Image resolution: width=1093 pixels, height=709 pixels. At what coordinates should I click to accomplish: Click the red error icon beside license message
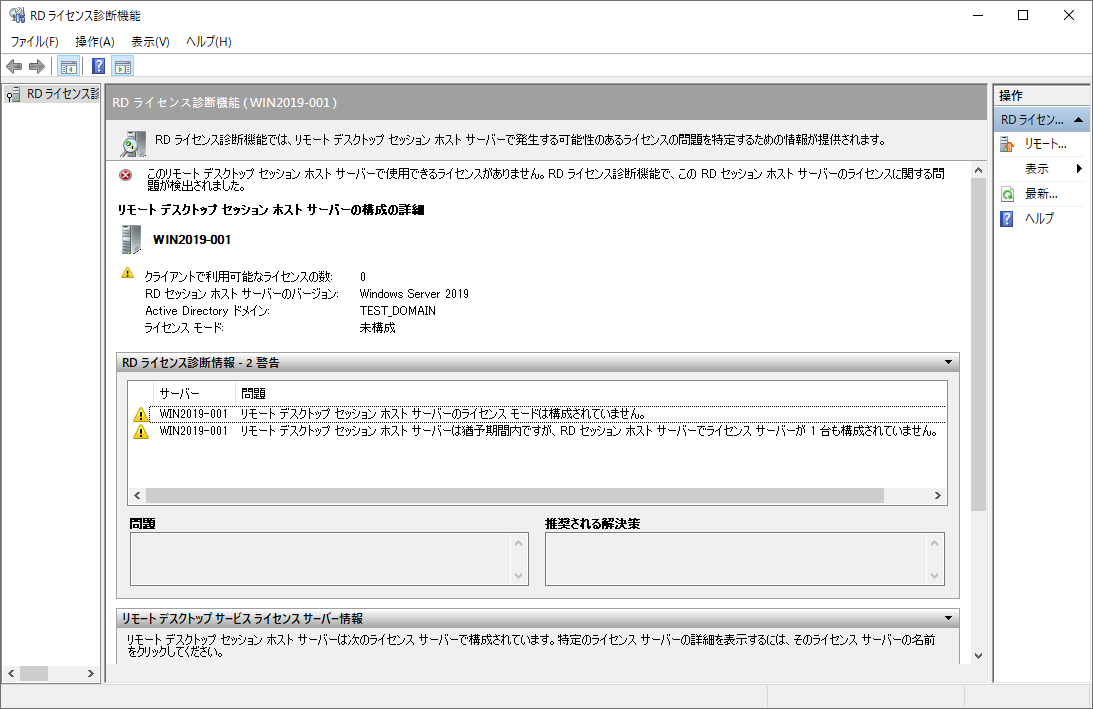(125, 175)
